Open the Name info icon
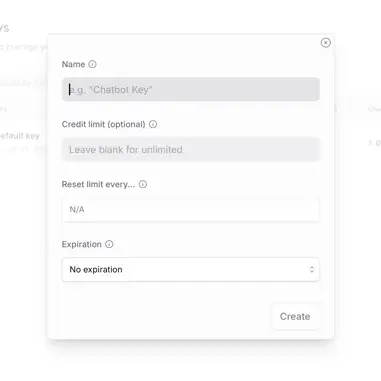 [x=92, y=64]
